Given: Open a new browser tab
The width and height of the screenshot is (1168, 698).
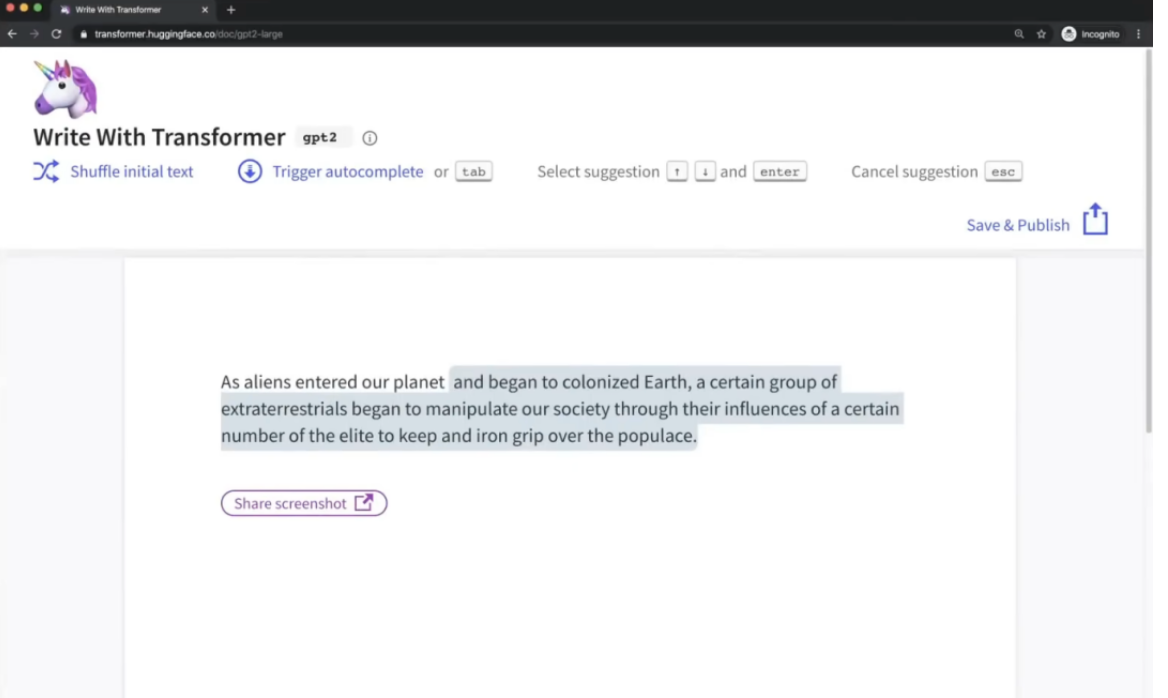Looking at the screenshot, I should pyautogui.click(x=231, y=10).
